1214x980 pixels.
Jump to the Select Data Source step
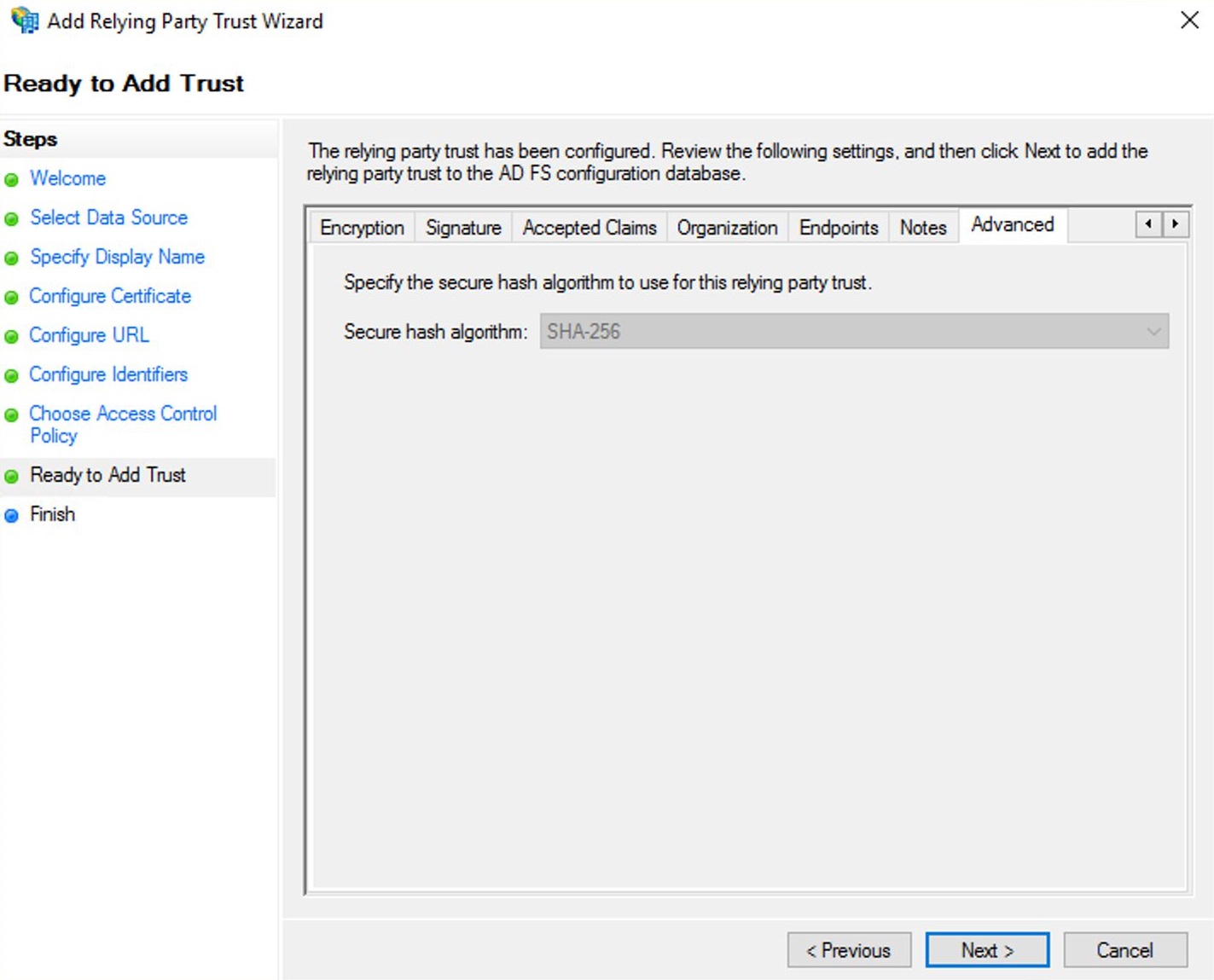(109, 217)
